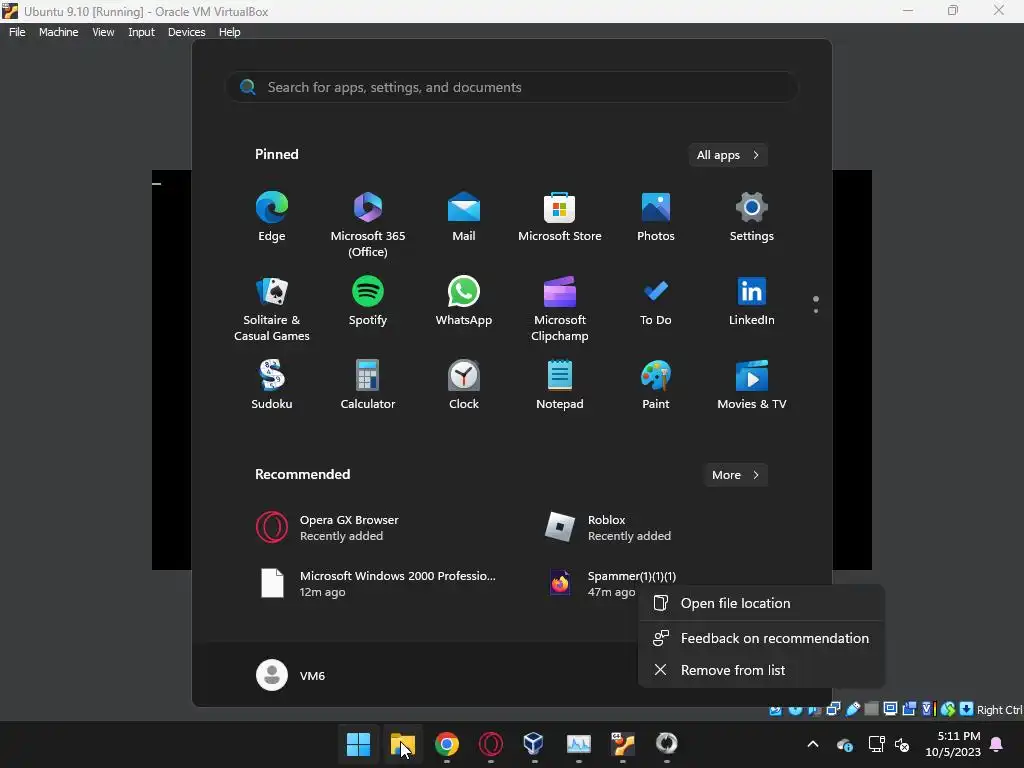Select Remove from list
Image resolution: width=1024 pixels, height=768 pixels.
click(761, 670)
